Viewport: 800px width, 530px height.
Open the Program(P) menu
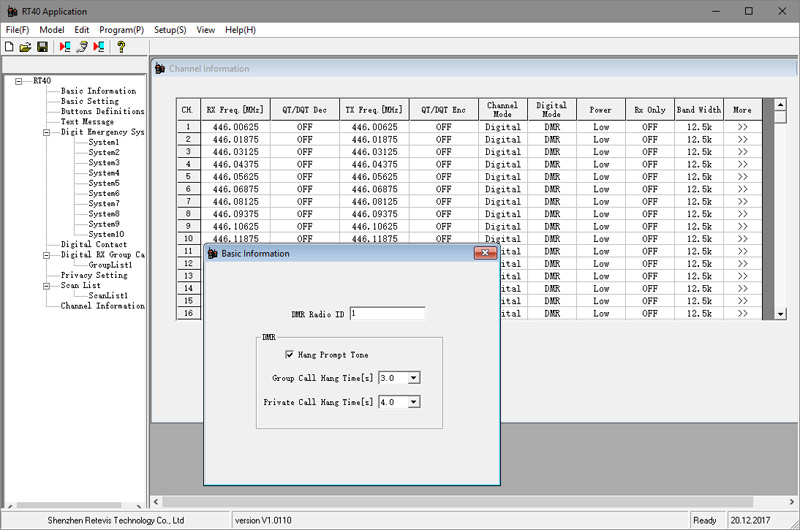(122, 30)
